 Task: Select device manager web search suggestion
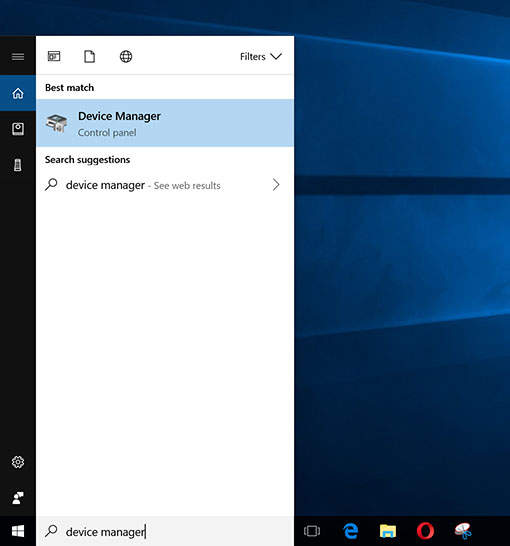pos(165,185)
